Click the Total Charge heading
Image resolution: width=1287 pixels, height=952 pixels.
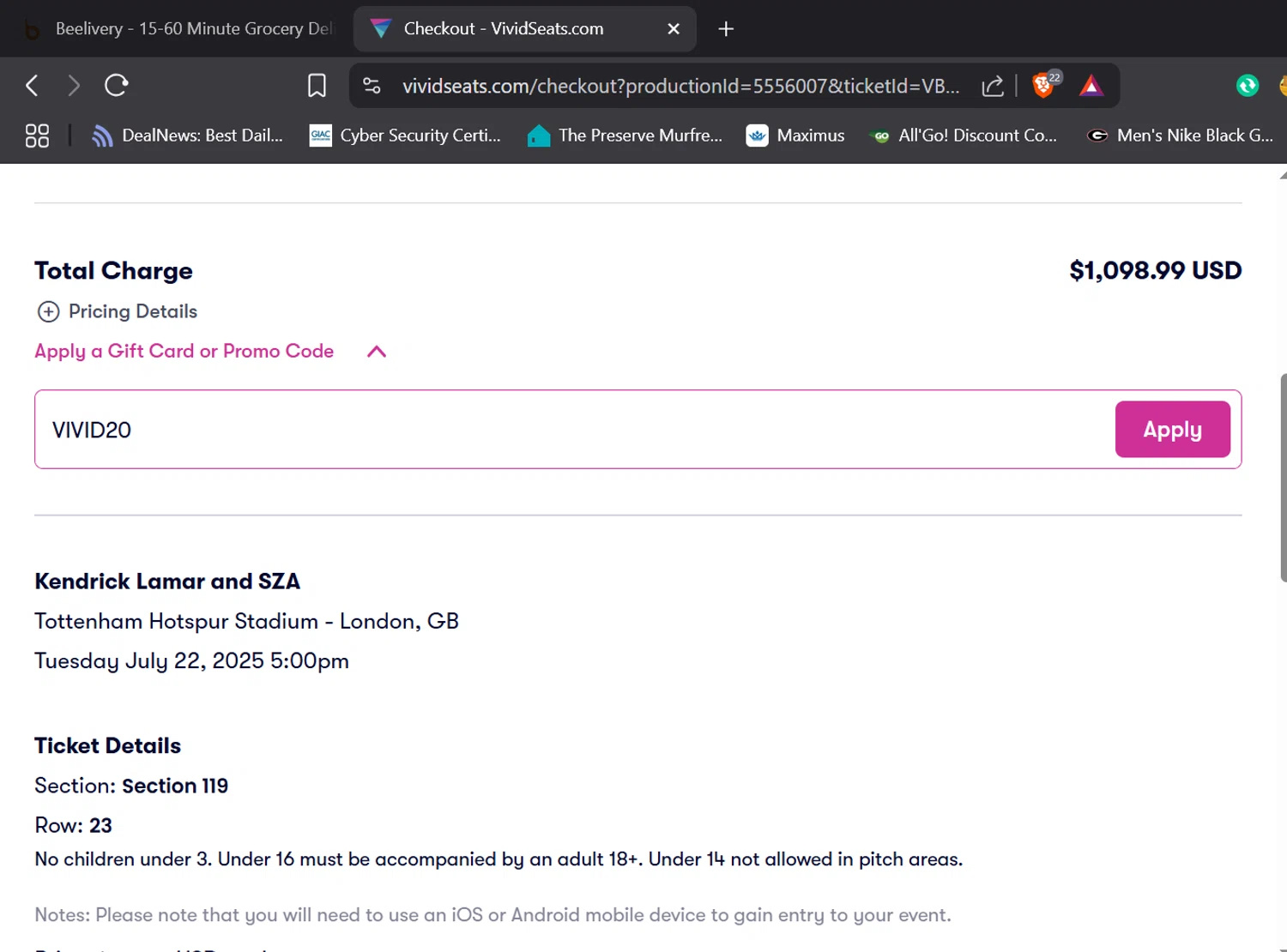(x=113, y=271)
